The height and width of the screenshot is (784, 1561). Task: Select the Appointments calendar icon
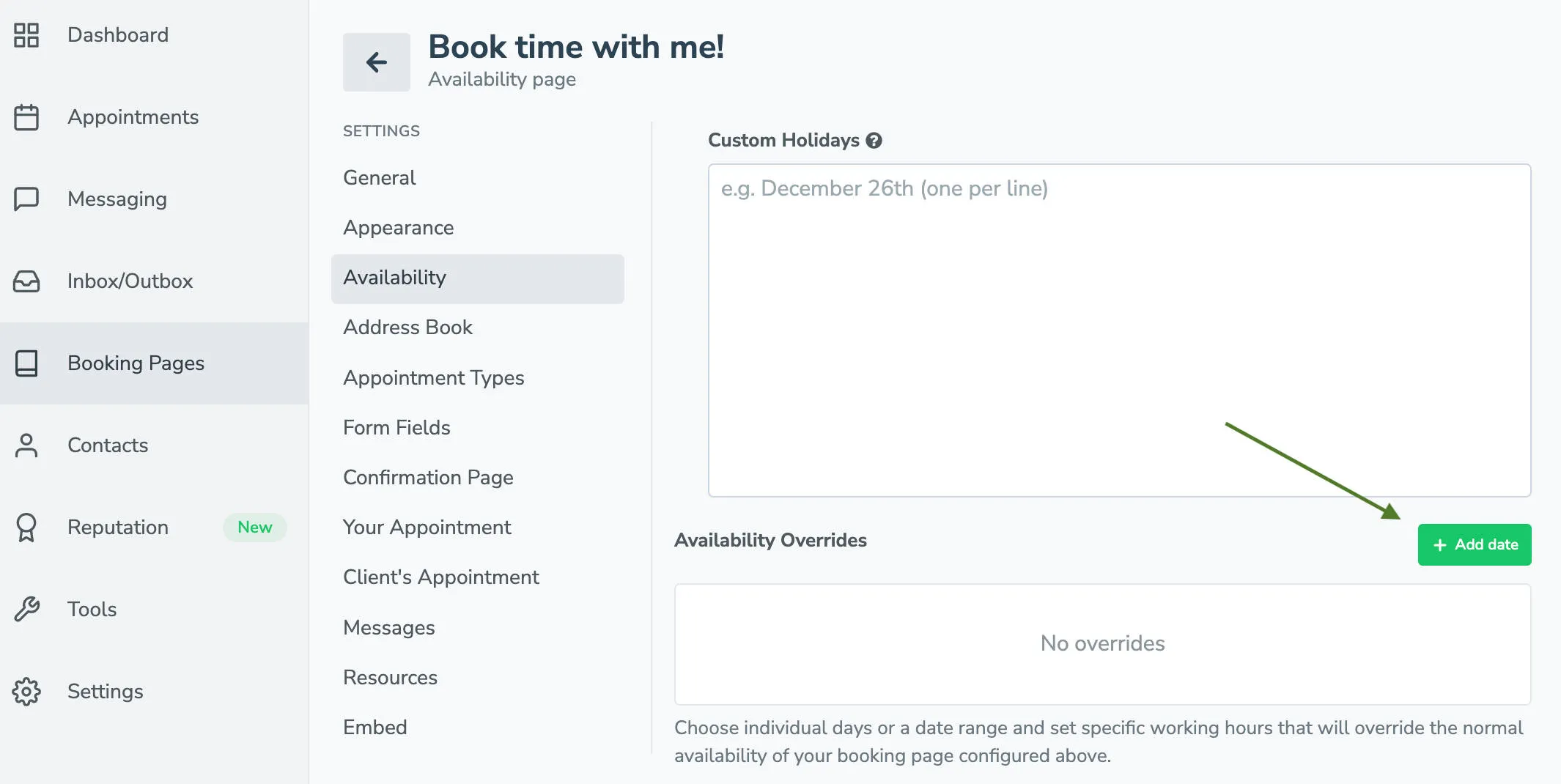pos(26,117)
